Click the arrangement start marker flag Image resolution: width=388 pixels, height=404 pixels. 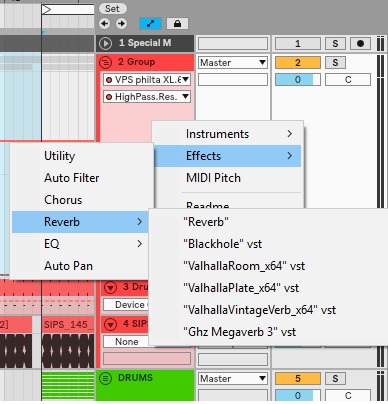pos(47,9)
